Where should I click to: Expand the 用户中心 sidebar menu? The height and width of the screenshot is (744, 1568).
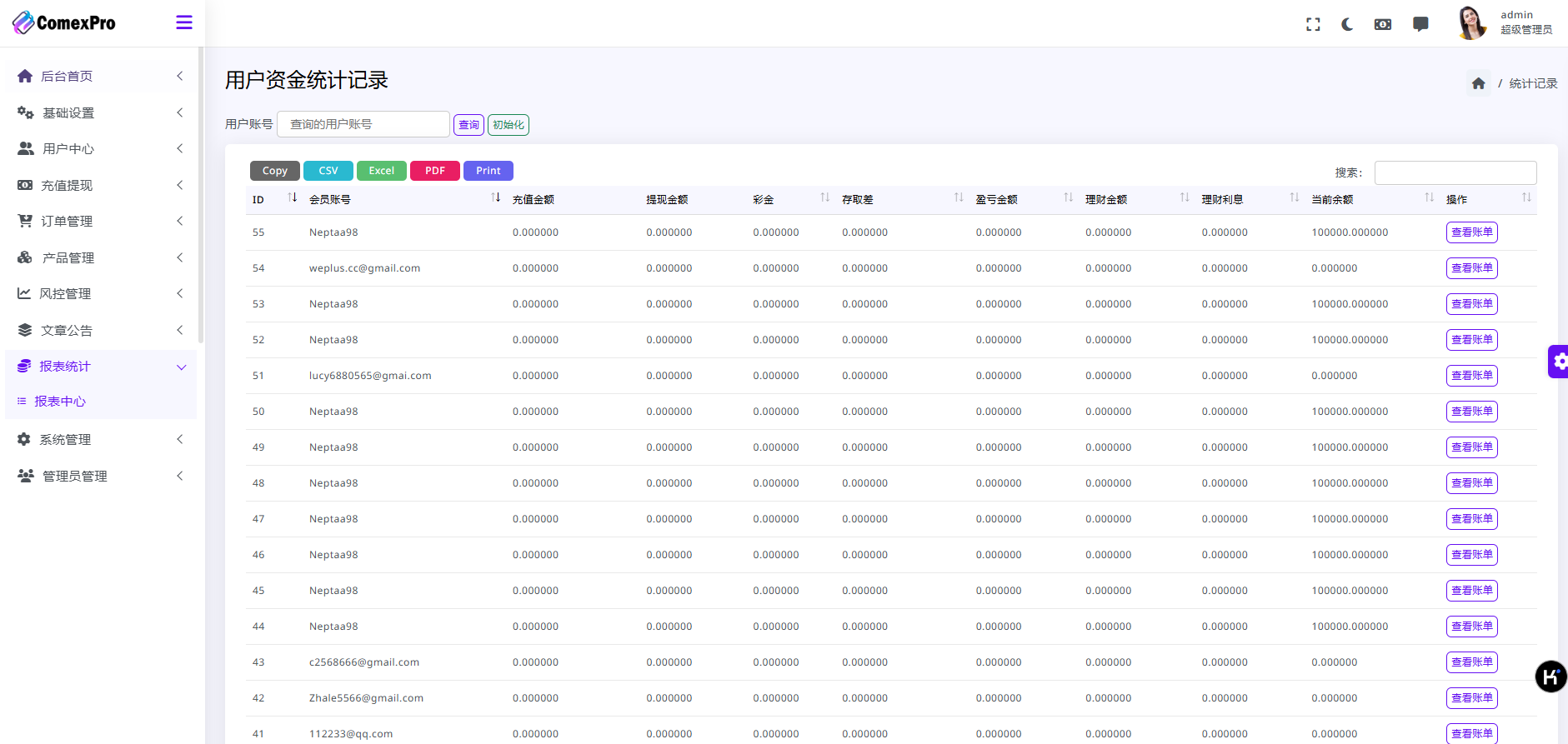tap(100, 148)
